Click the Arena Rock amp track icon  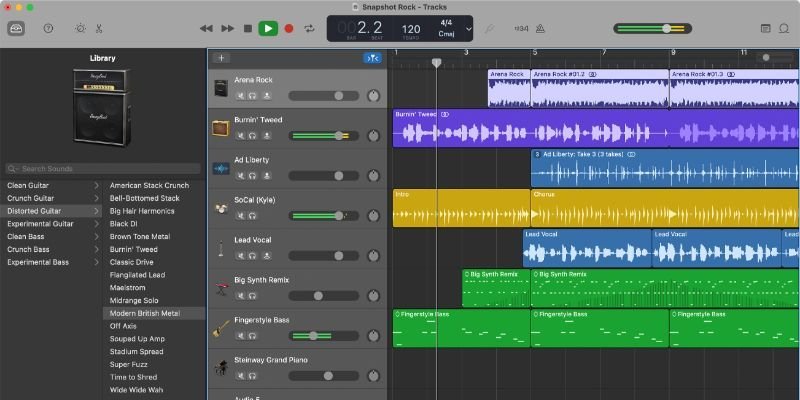tap(221, 88)
